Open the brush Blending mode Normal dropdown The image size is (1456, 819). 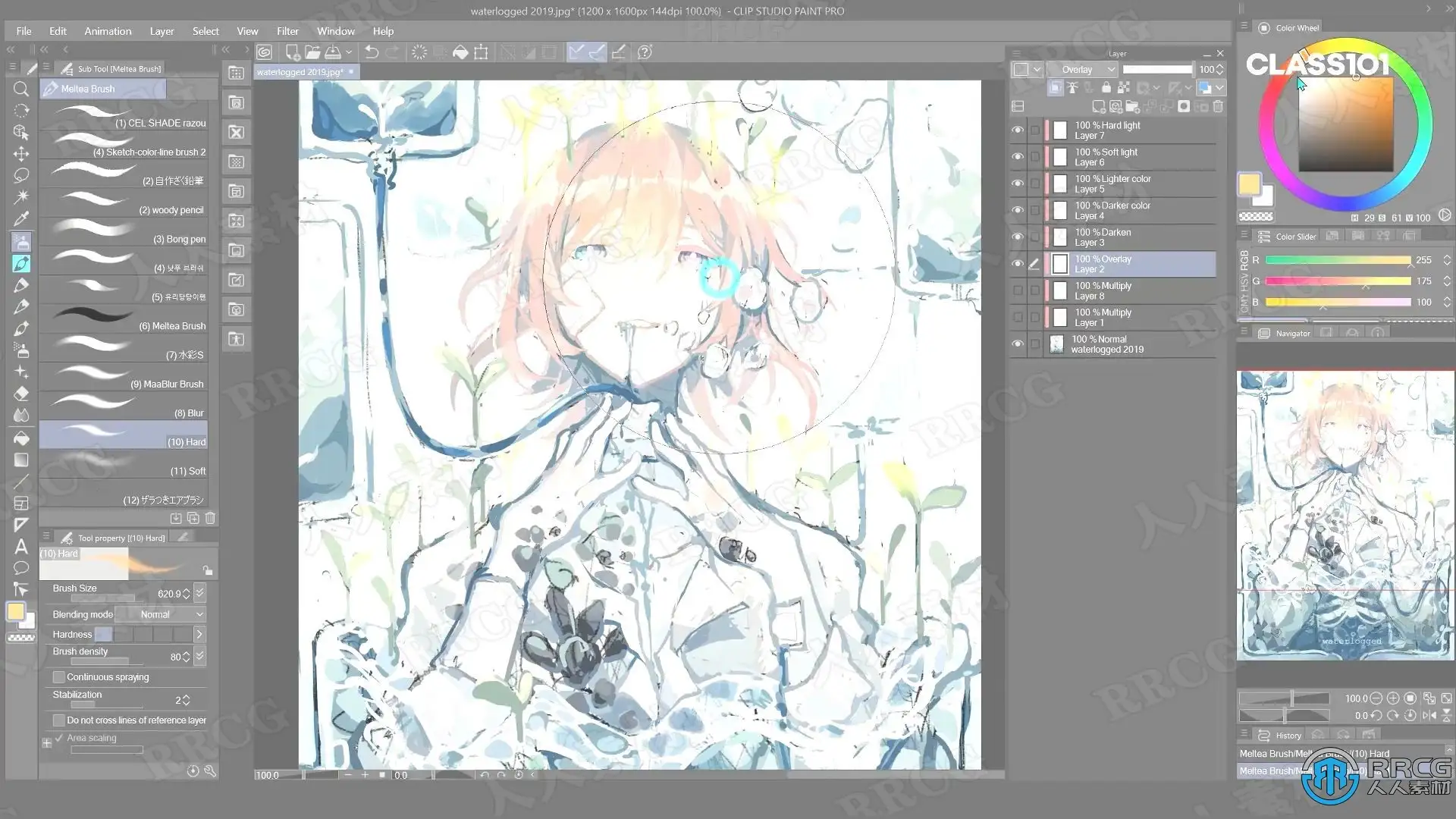coord(162,614)
